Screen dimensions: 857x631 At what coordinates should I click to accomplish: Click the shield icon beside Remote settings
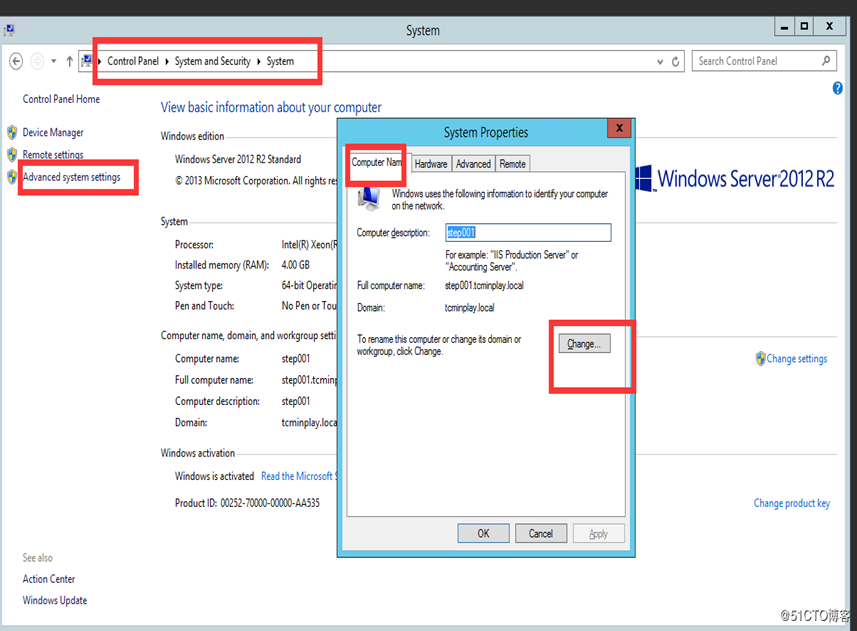point(12,155)
